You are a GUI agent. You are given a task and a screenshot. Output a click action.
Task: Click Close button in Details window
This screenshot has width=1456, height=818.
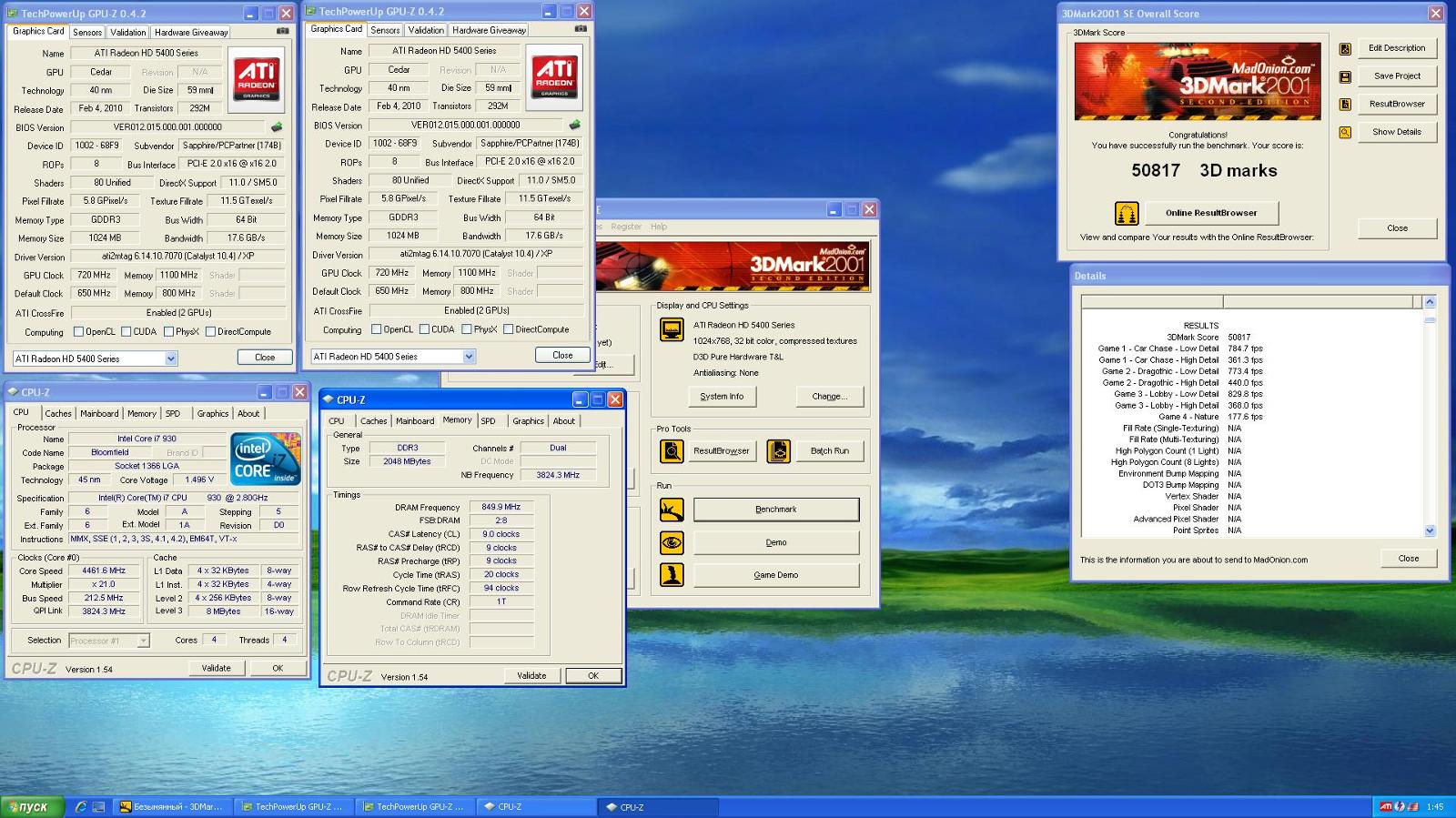click(x=1409, y=559)
